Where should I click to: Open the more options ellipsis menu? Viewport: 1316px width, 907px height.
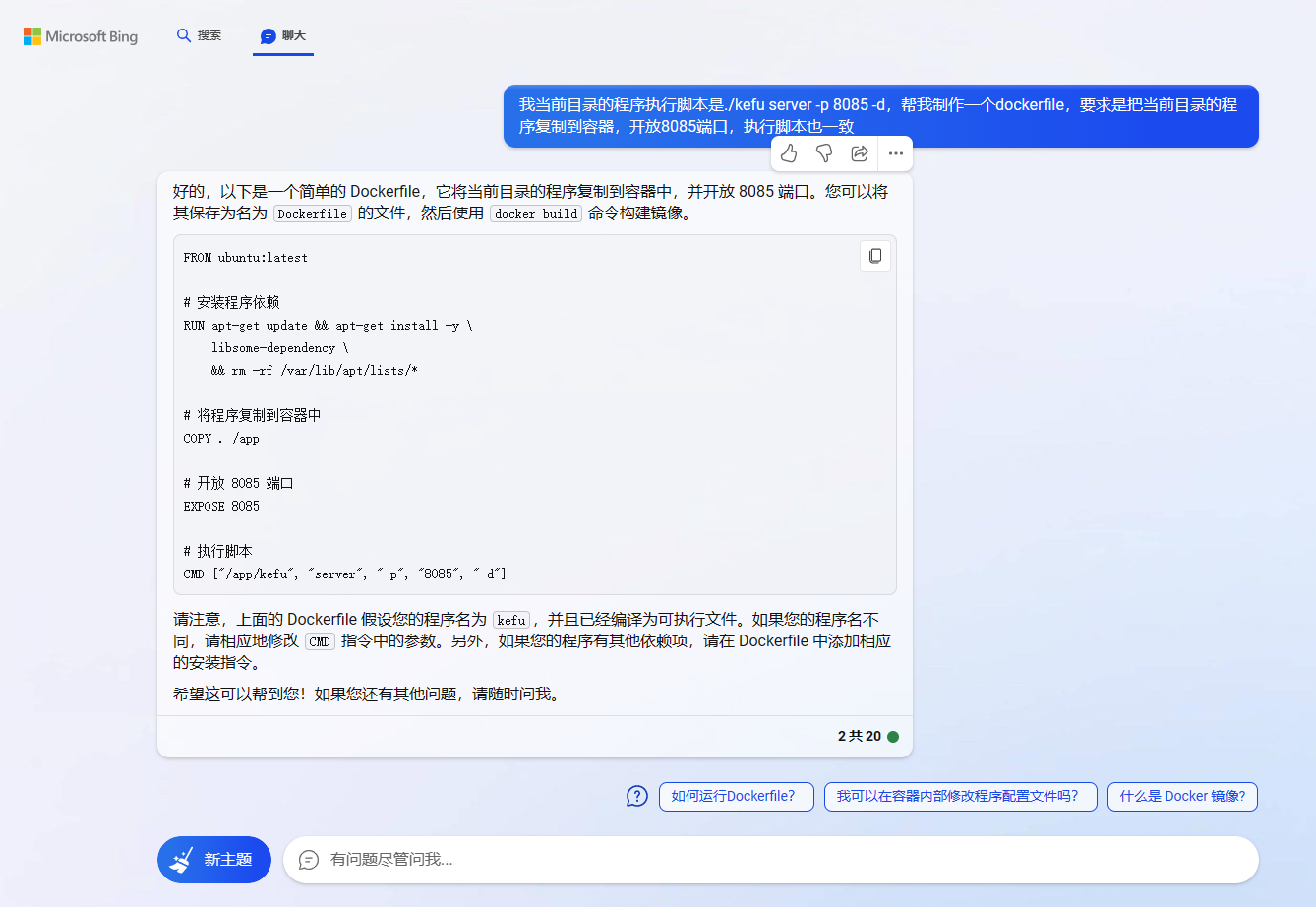click(x=895, y=153)
